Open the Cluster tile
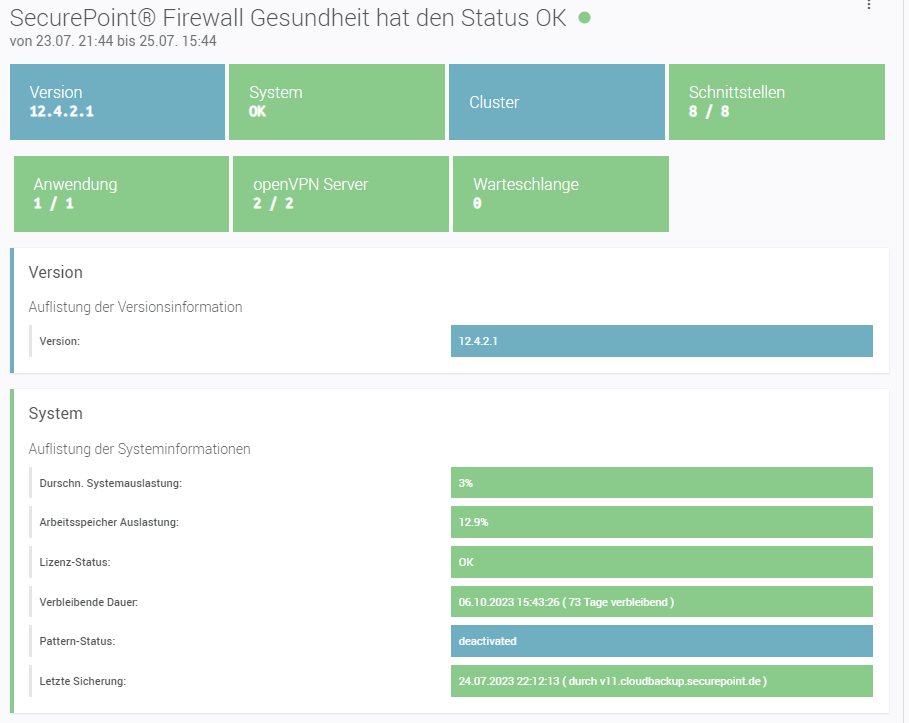909x723 pixels. point(556,102)
